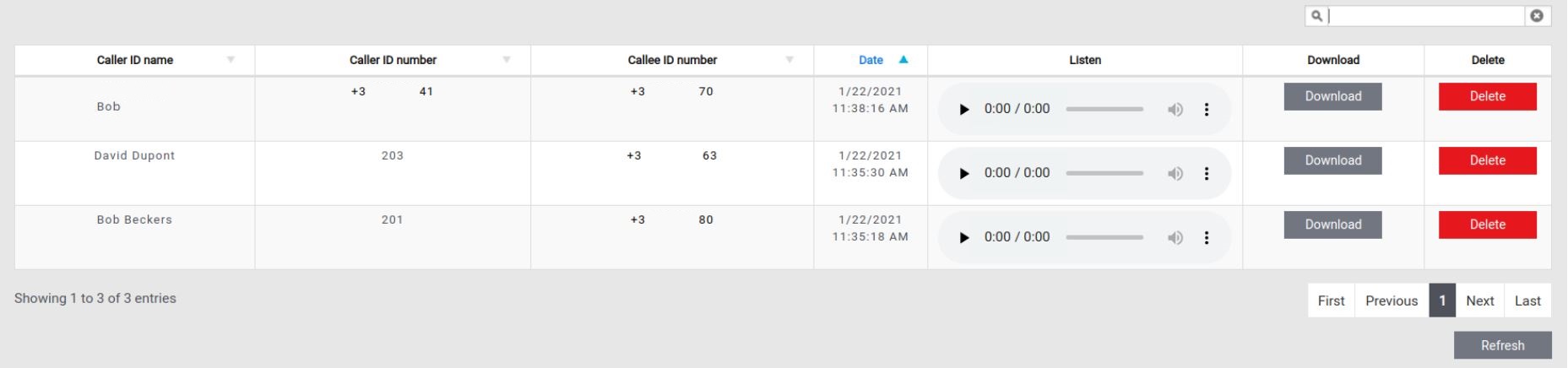
Task: Jump to Last page
Action: (x=1527, y=300)
